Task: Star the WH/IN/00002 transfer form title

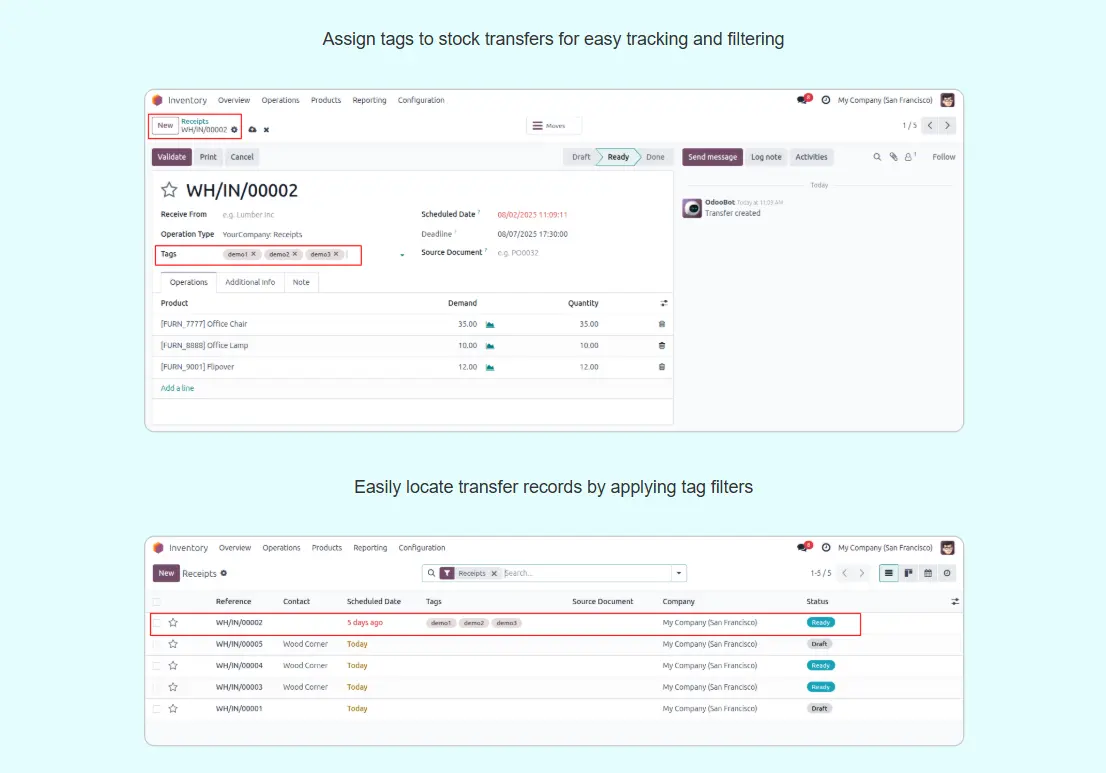Action: (169, 190)
